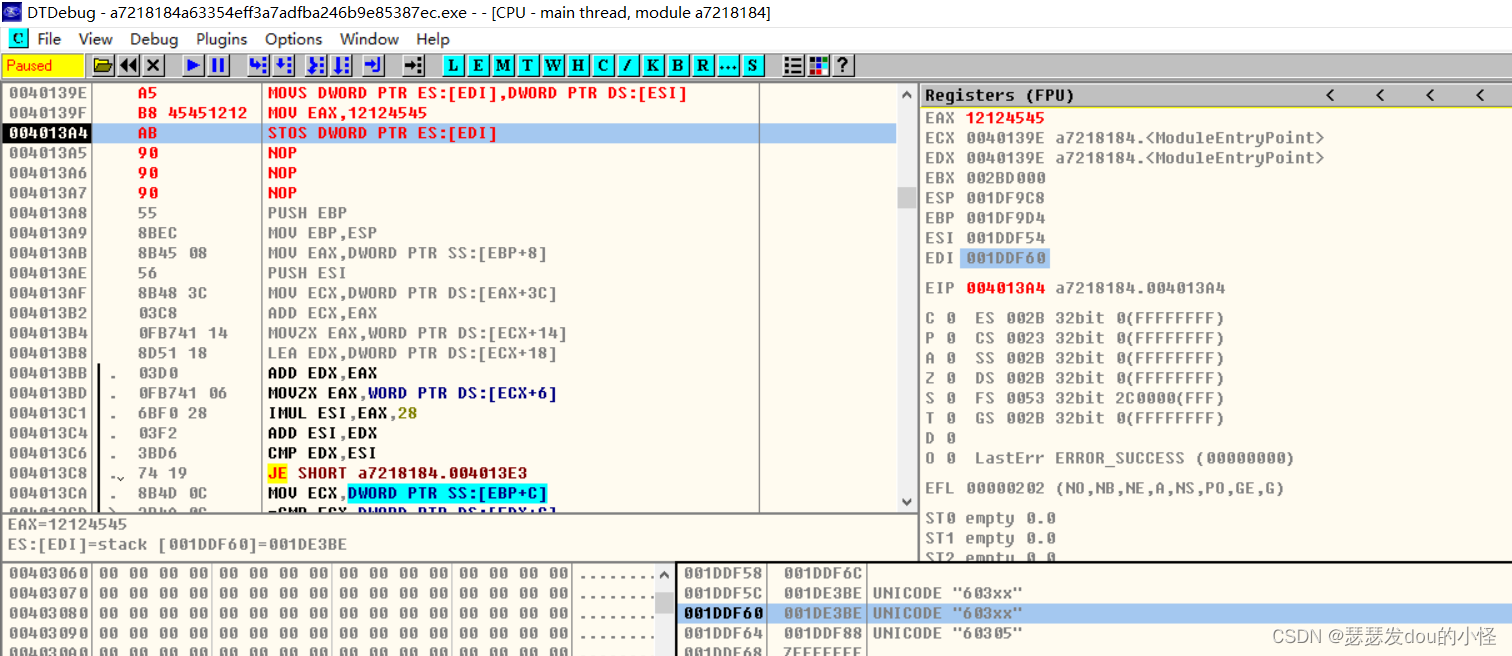Show Call stack using K button
Viewport: 1512px width, 656px height.
tap(653, 66)
